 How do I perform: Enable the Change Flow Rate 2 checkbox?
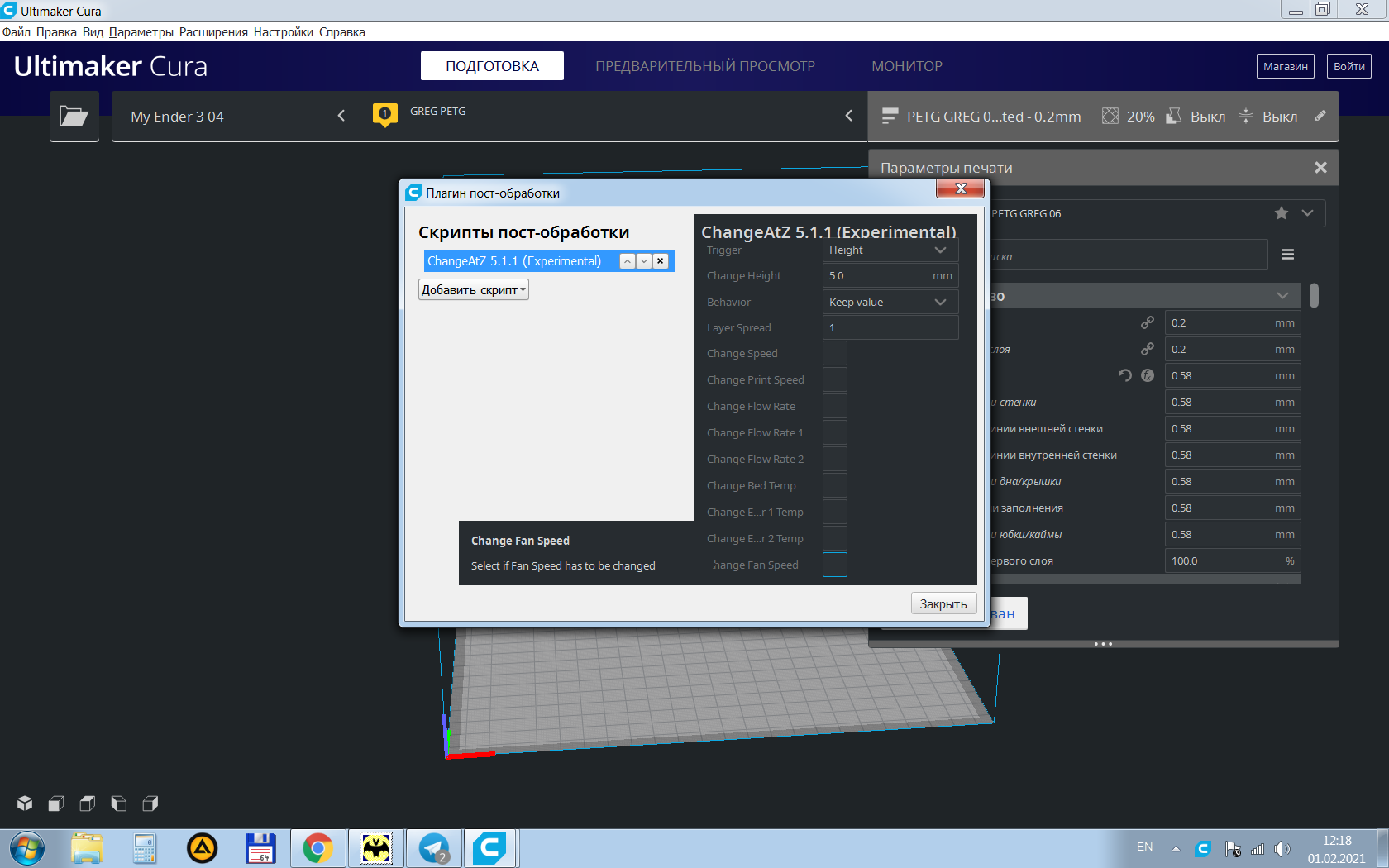[x=835, y=460]
